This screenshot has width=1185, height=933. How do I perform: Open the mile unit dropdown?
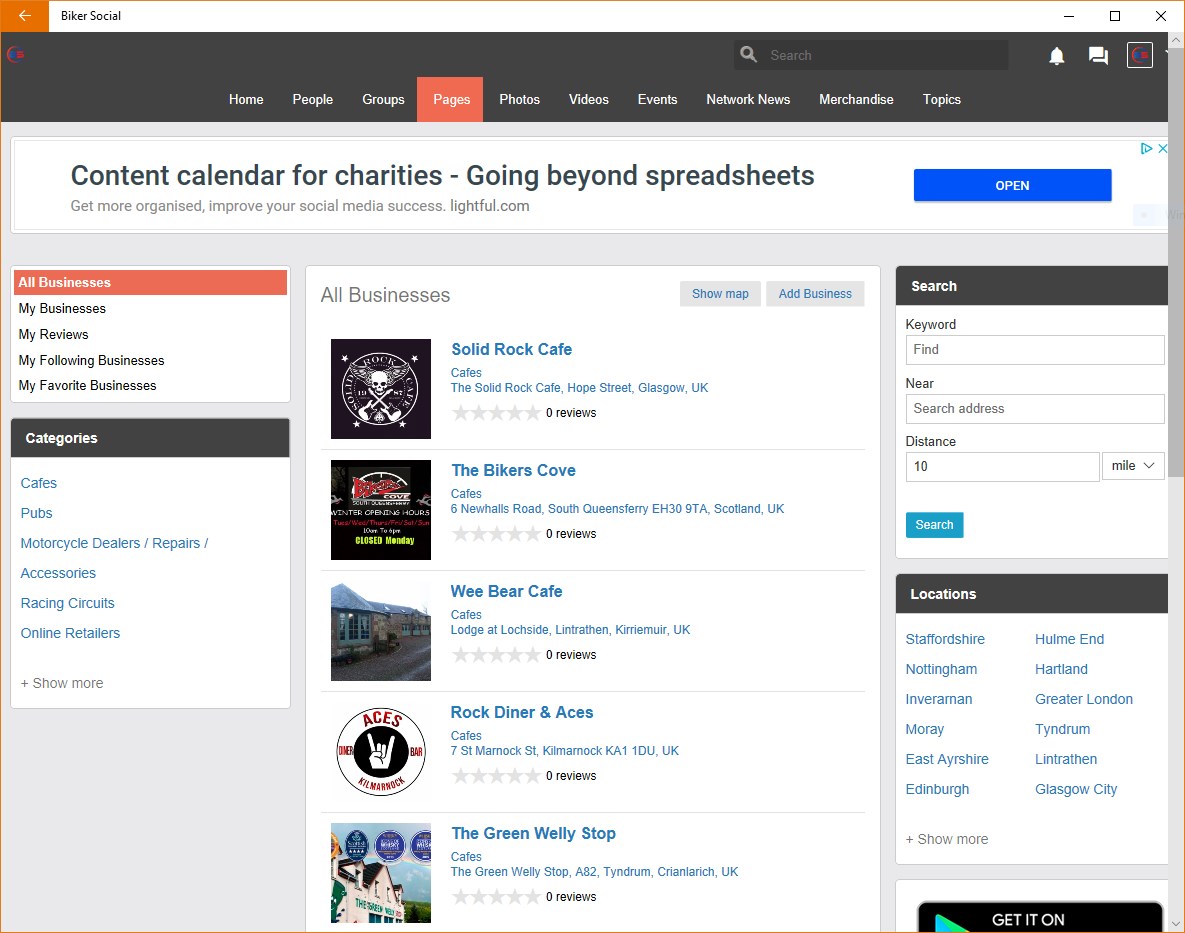point(1133,466)
